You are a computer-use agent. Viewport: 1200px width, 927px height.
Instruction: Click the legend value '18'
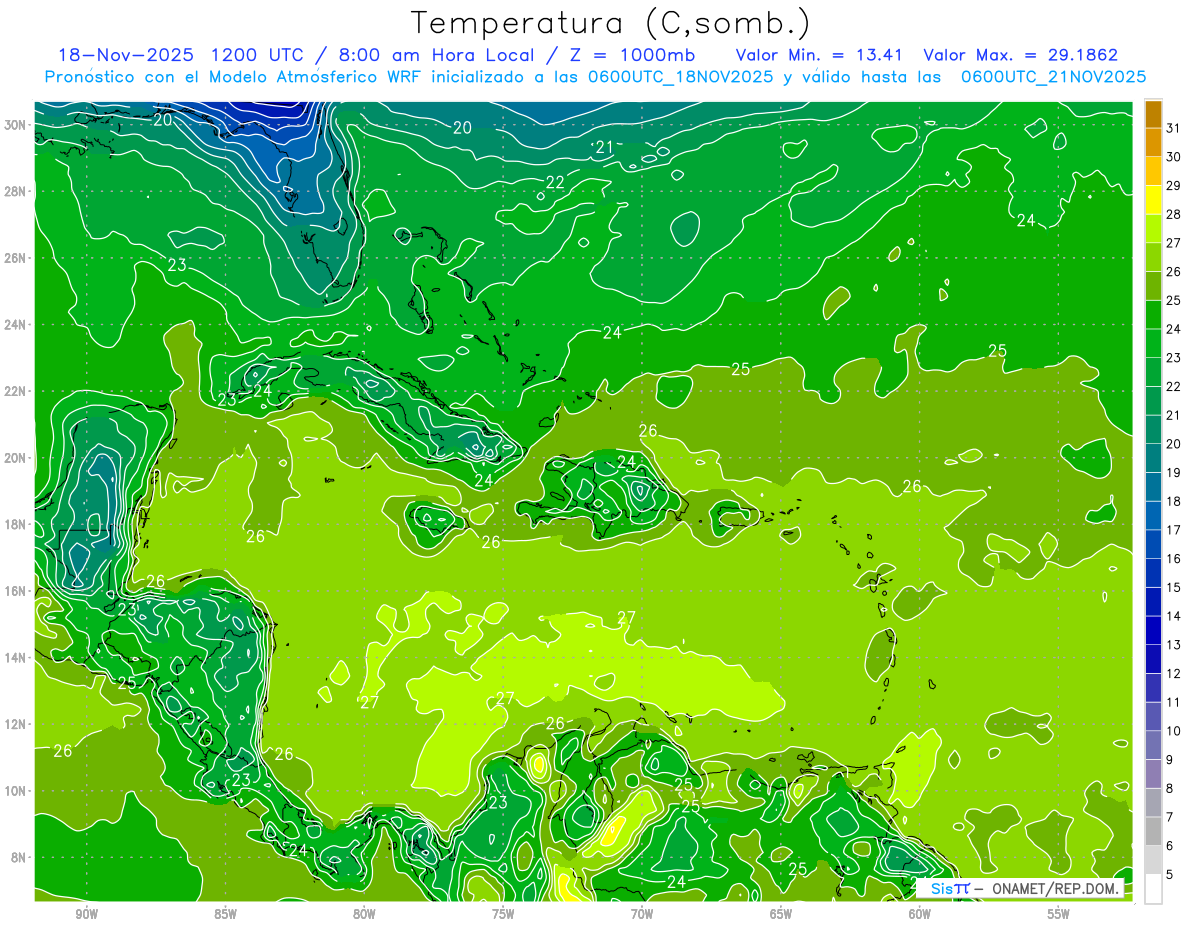[x=1174, y=501]
